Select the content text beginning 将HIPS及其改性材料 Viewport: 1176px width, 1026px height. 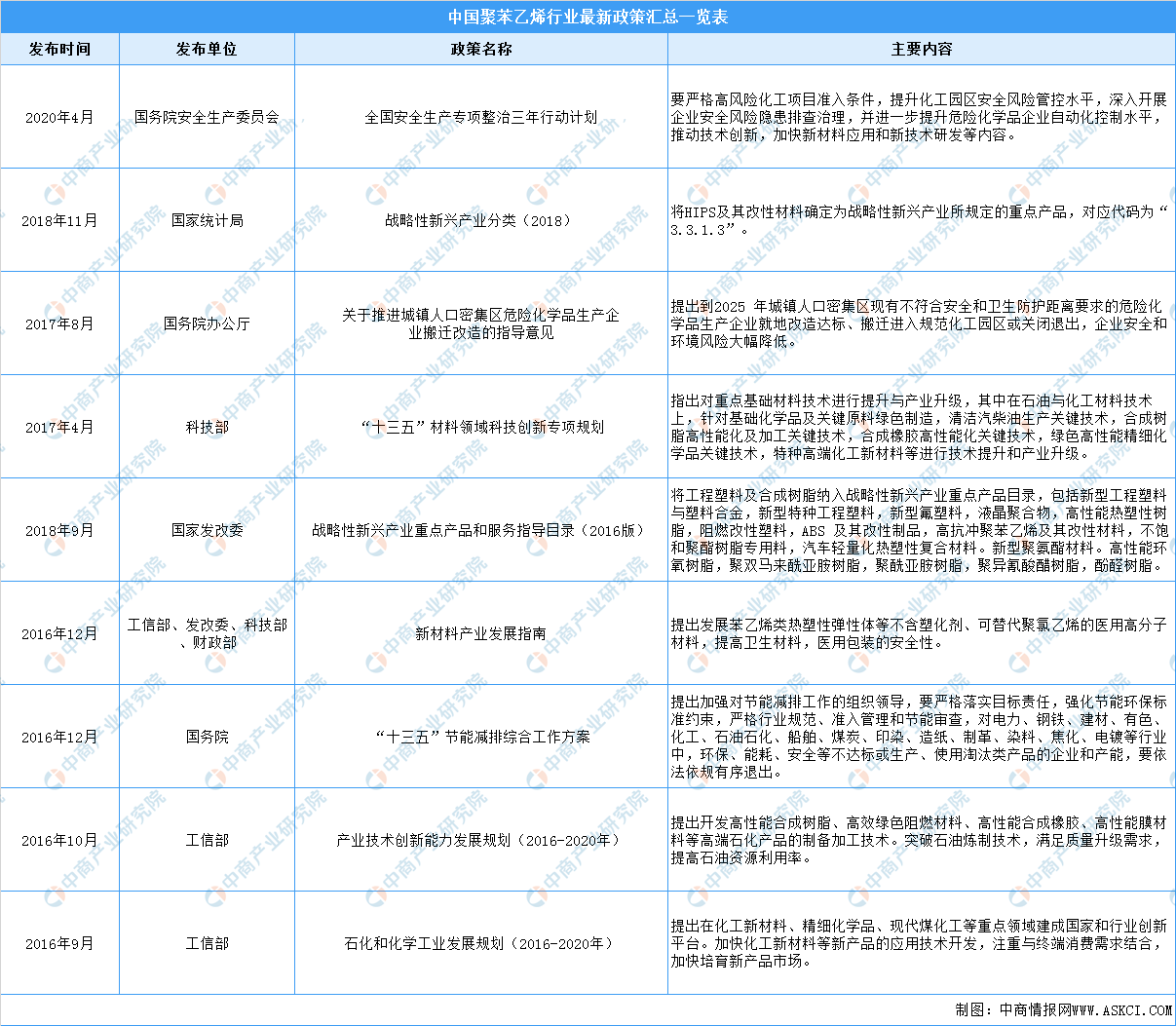tap(919, 220)
